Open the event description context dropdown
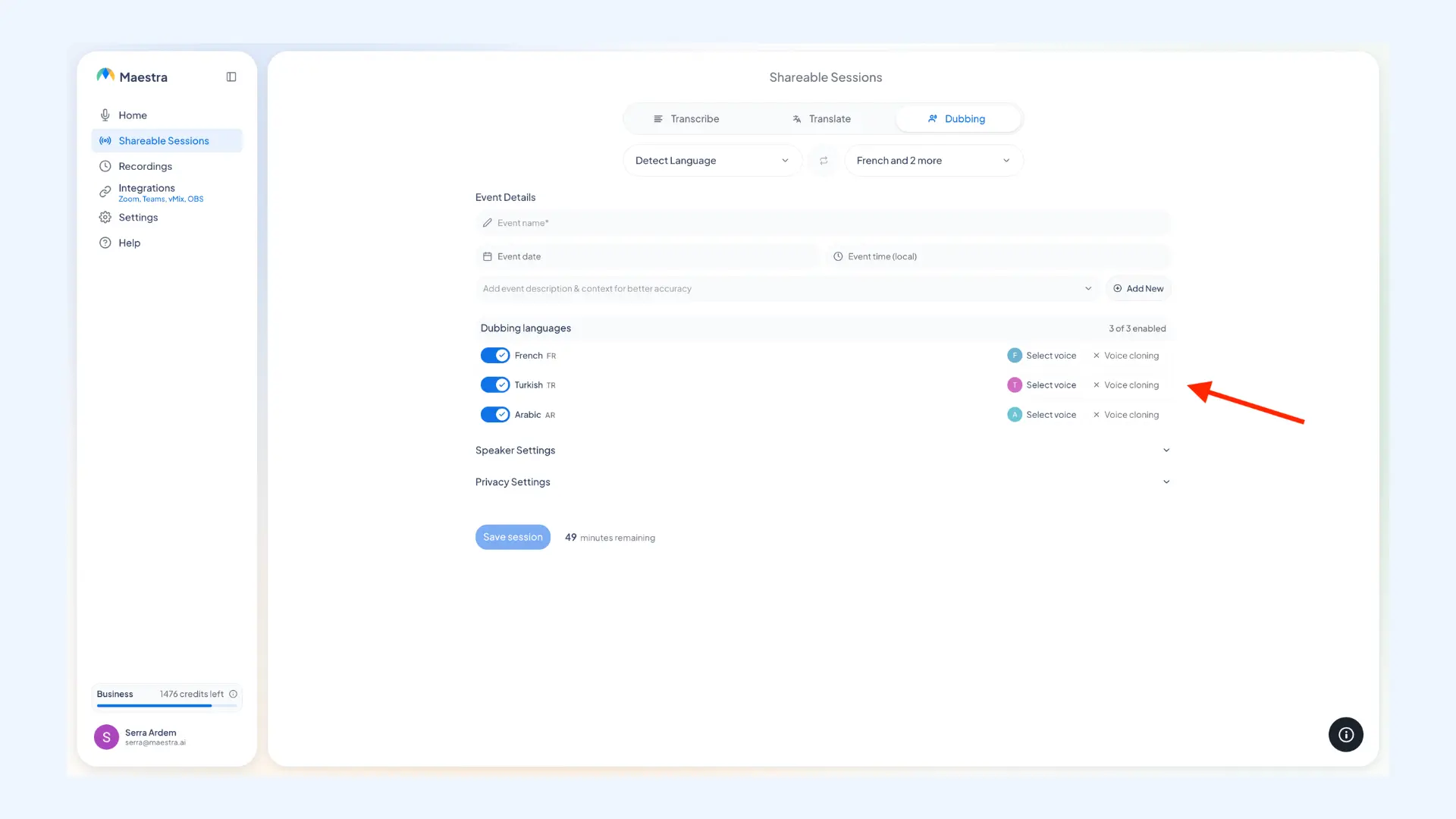1456x819 pixels. tap(787, 288)
